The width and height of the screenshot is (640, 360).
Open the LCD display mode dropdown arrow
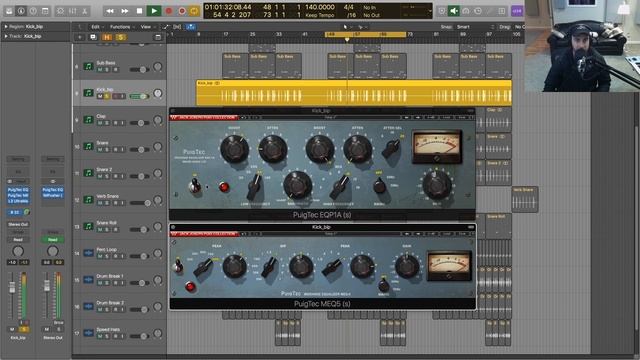click(430, 11)
